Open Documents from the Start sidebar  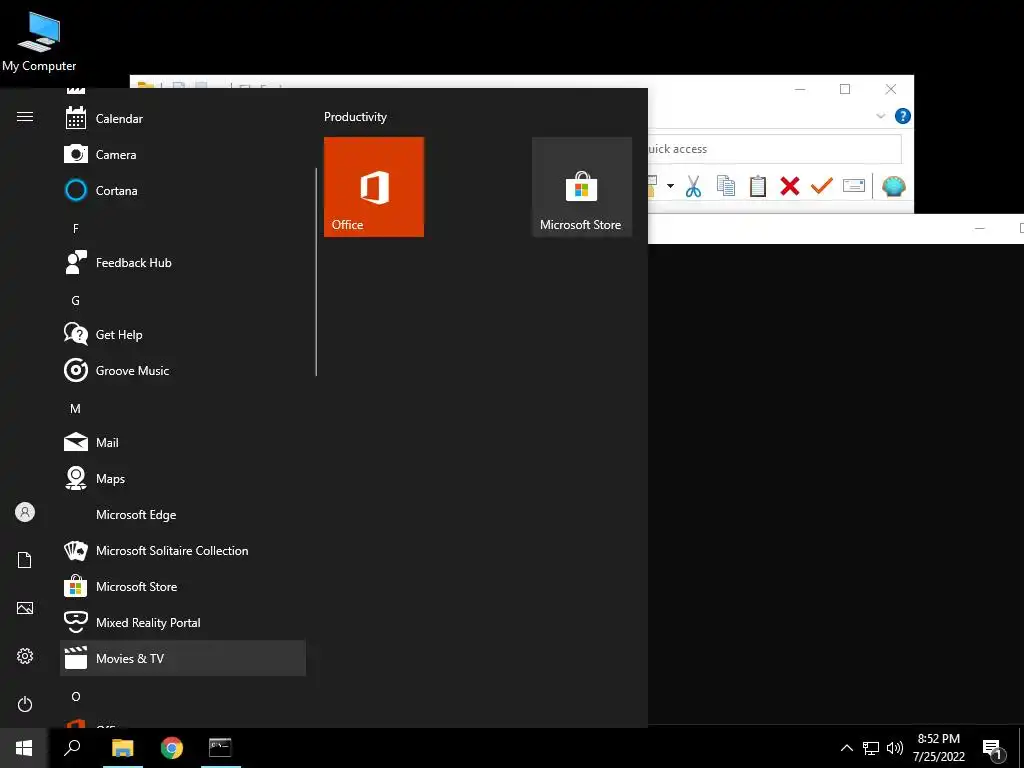[25, 560]
